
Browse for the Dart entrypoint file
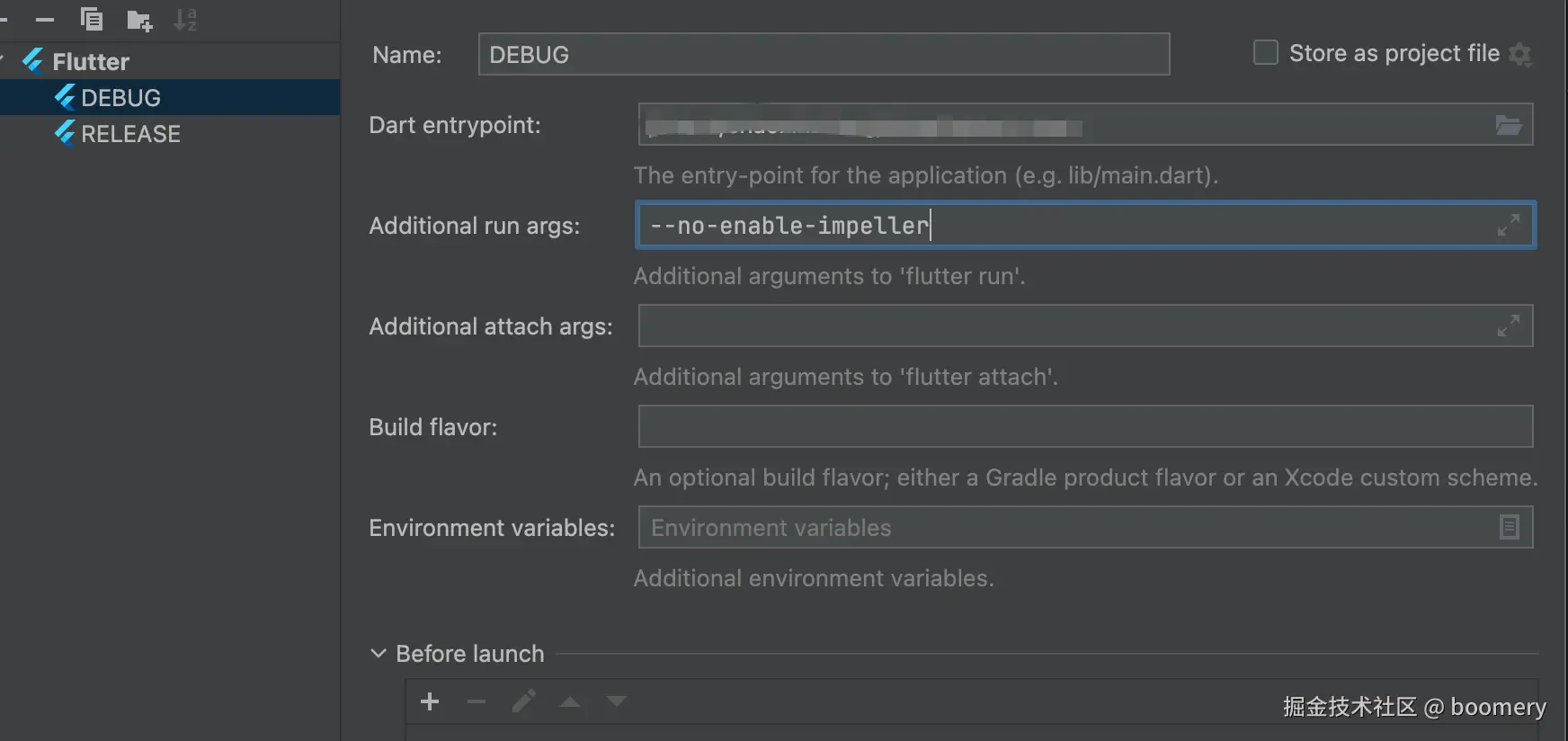click(x=1508, y=125)
